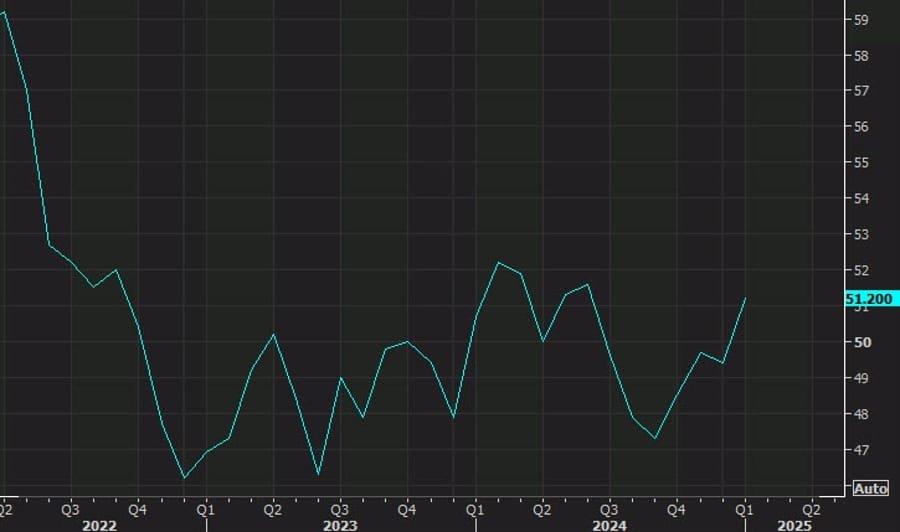The image size is (900, 532).
Task: Click the Q2 label in the 2025 section
Action: 808,507
